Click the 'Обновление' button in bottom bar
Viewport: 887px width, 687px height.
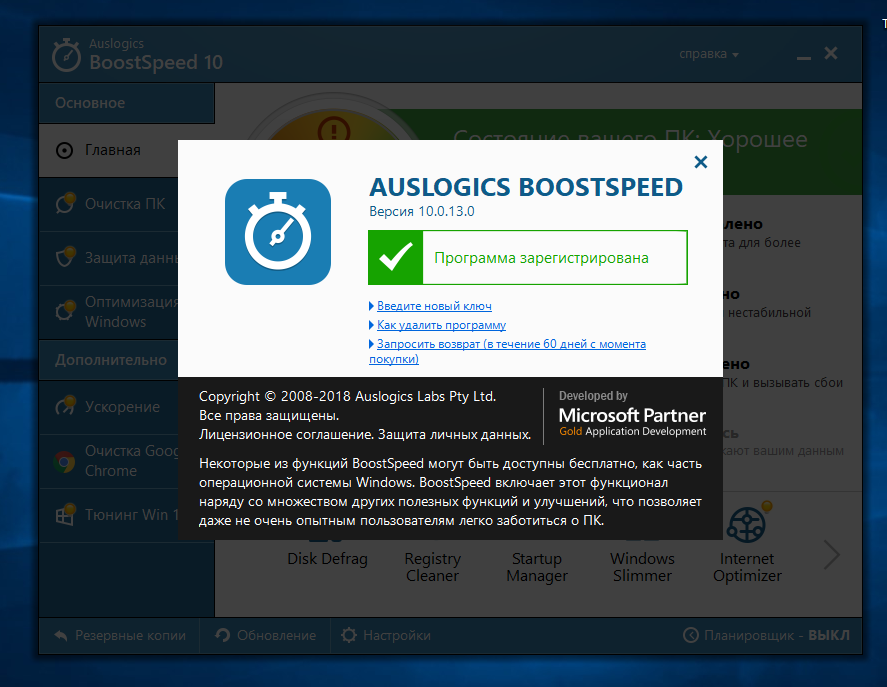[x=265, y=636]
